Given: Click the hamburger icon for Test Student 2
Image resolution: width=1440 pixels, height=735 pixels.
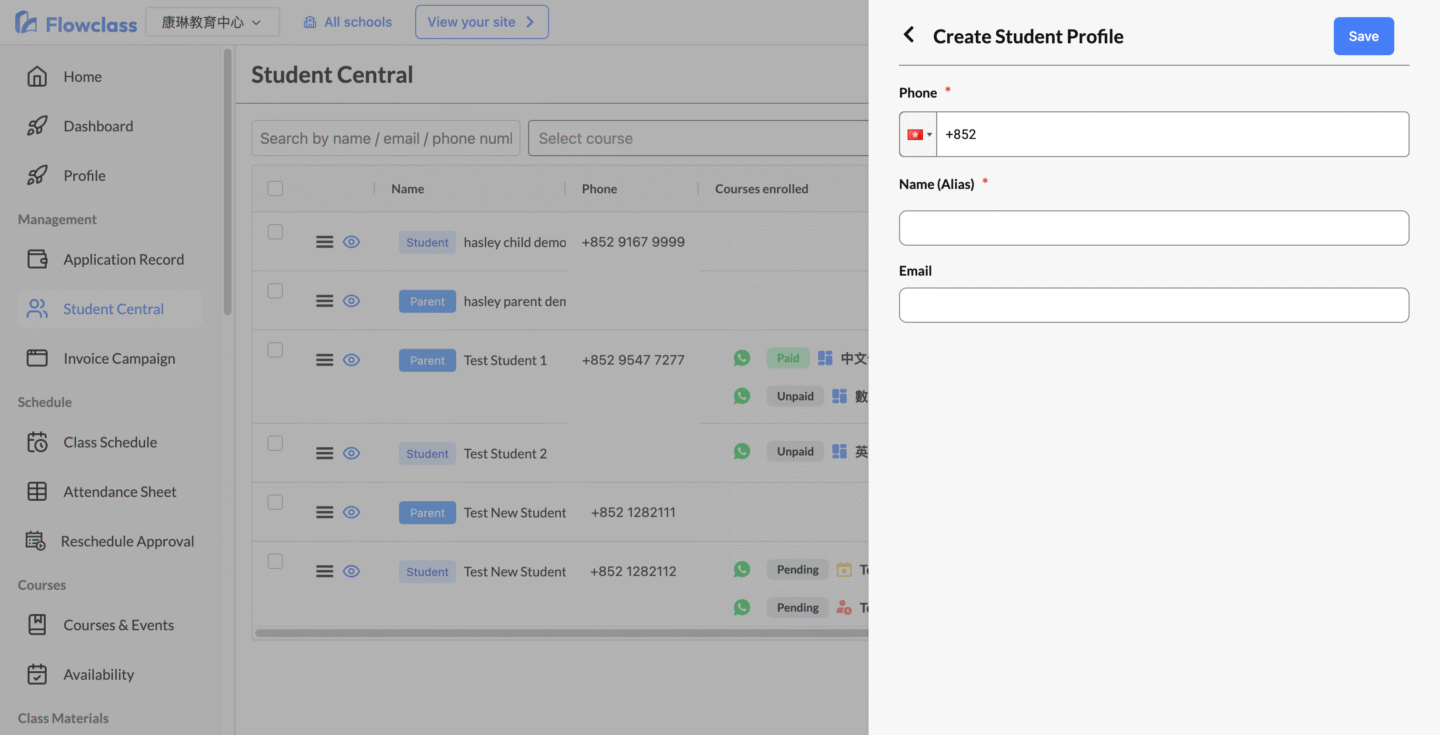Looking at the screenshot, I should (324, 453).
